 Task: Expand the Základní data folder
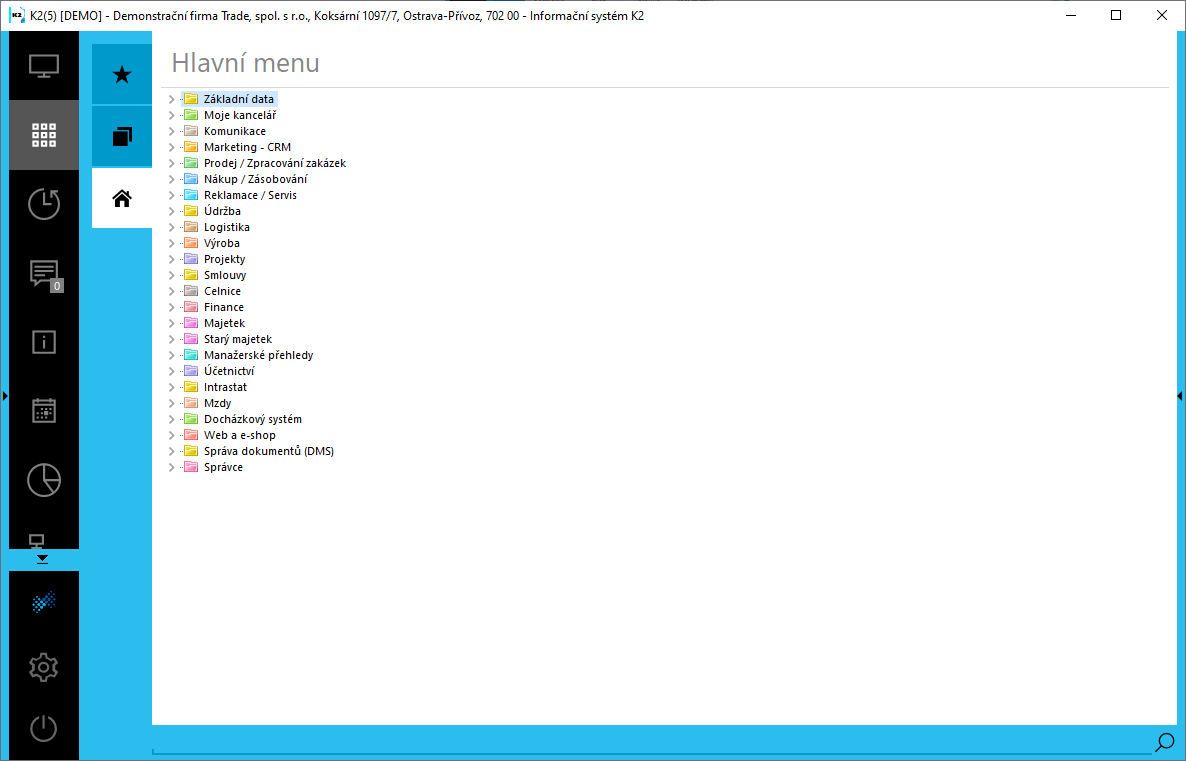point(172,99)
